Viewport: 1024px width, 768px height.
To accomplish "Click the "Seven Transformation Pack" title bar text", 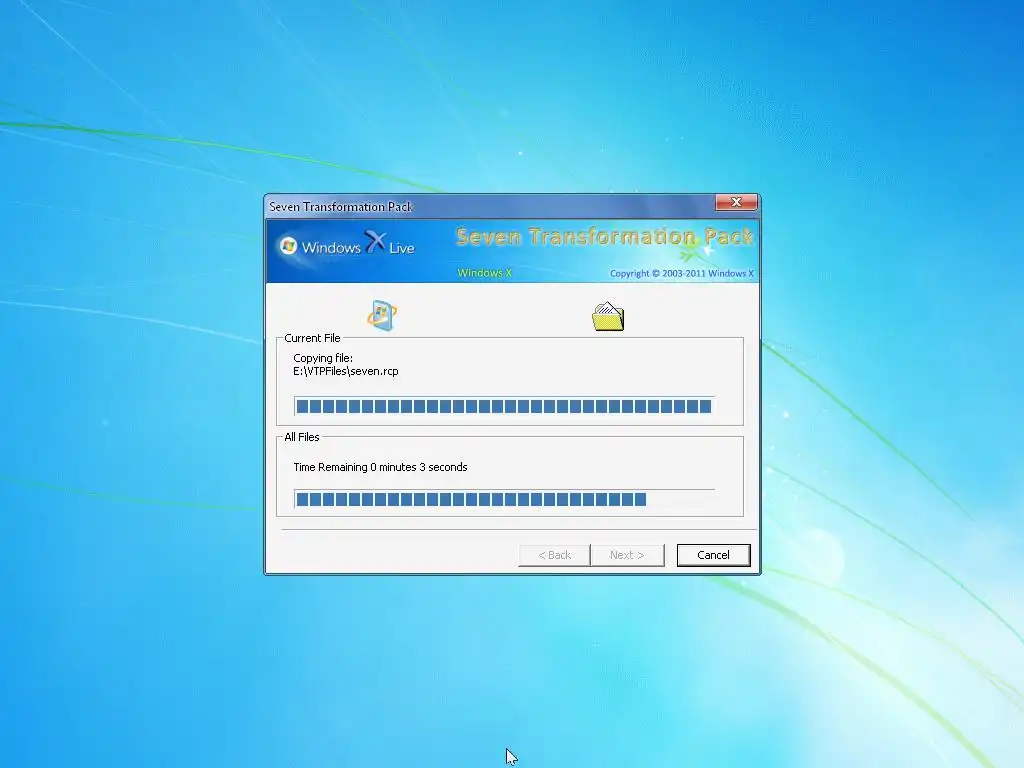I will [340, 206].
